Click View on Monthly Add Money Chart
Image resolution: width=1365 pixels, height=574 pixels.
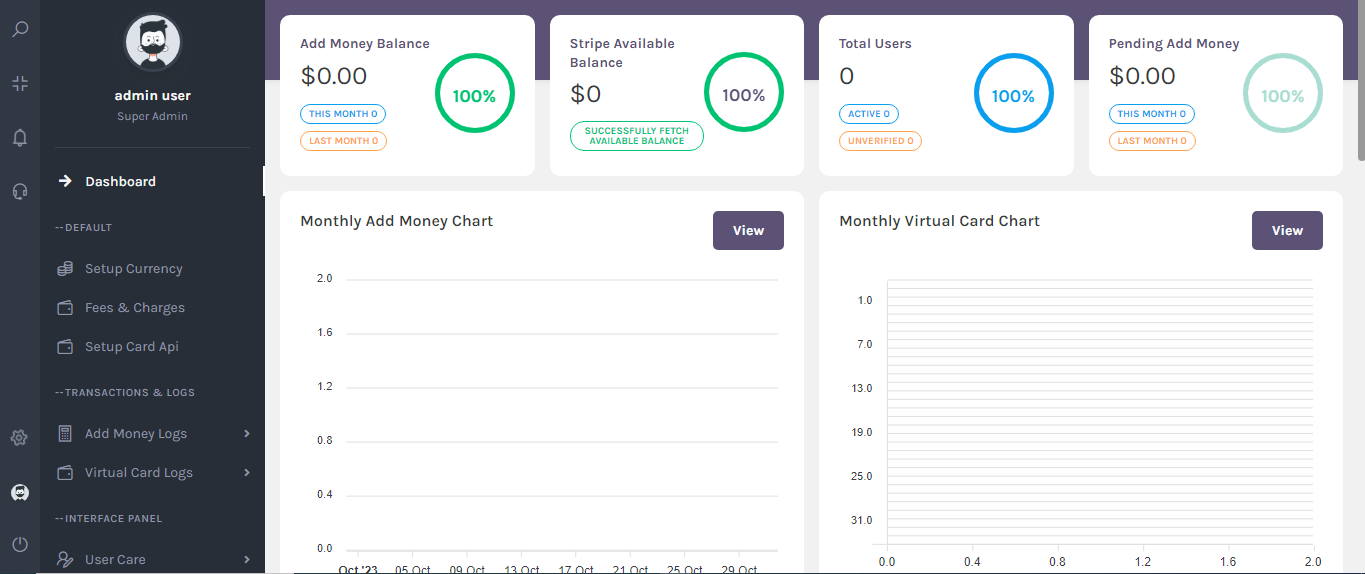click(x=748, y=231)
